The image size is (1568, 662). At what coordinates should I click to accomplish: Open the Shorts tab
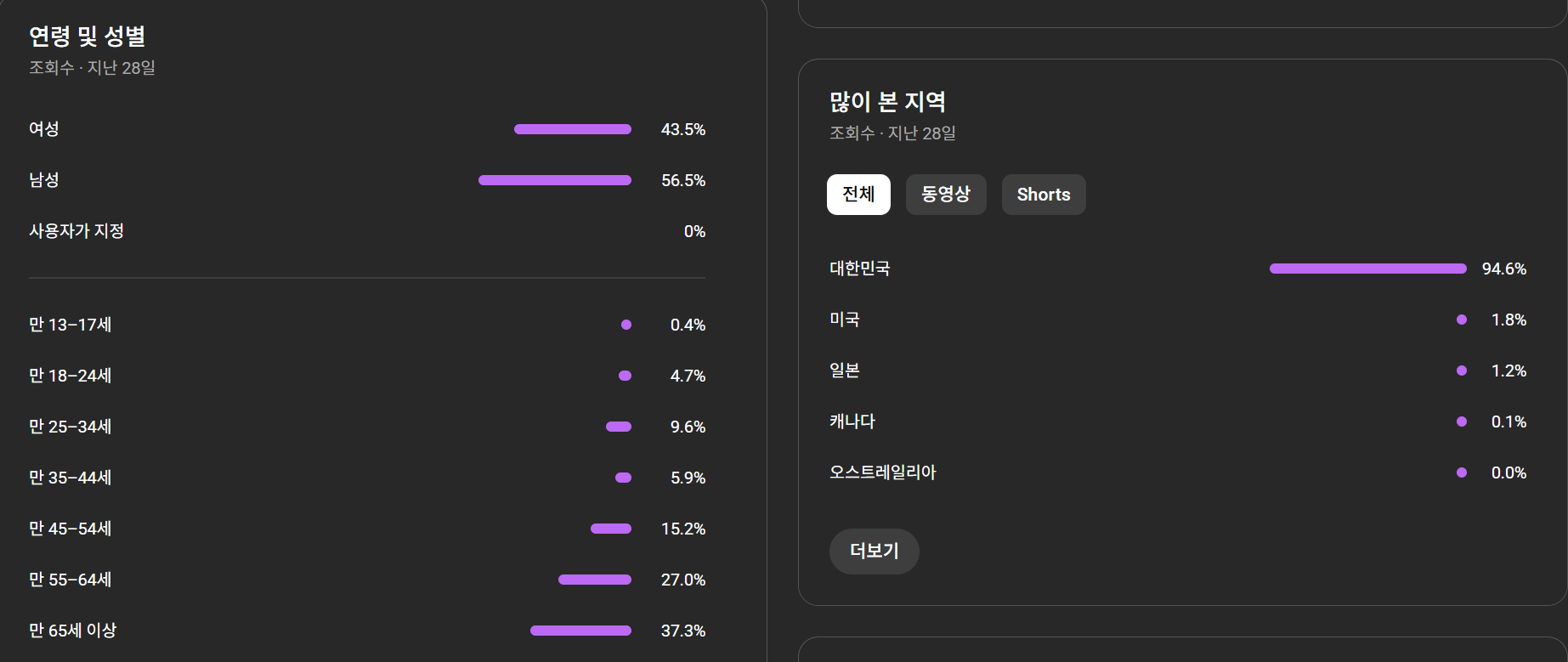(1044, 195)
